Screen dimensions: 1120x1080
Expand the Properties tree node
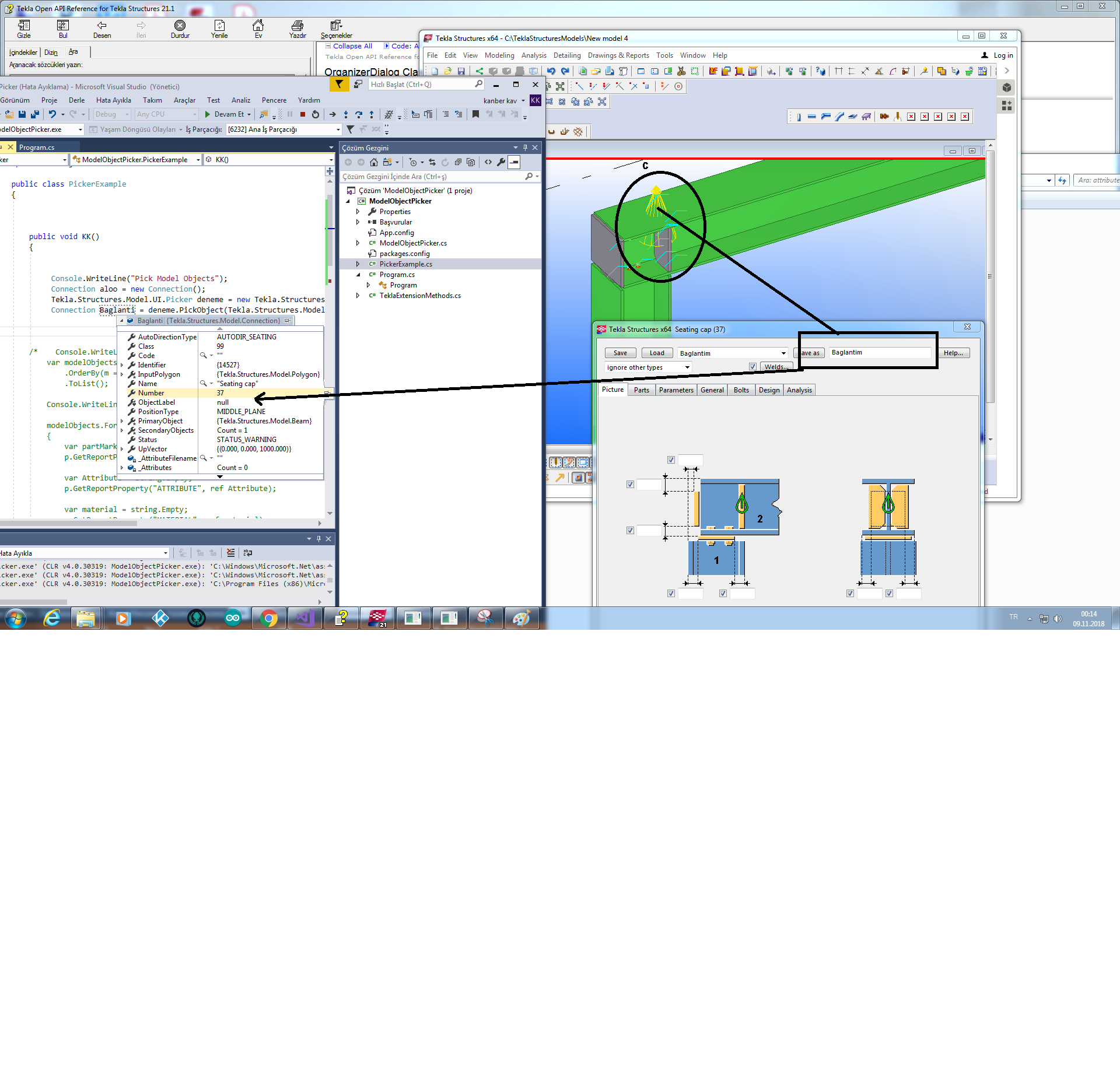tap(358, 212)
